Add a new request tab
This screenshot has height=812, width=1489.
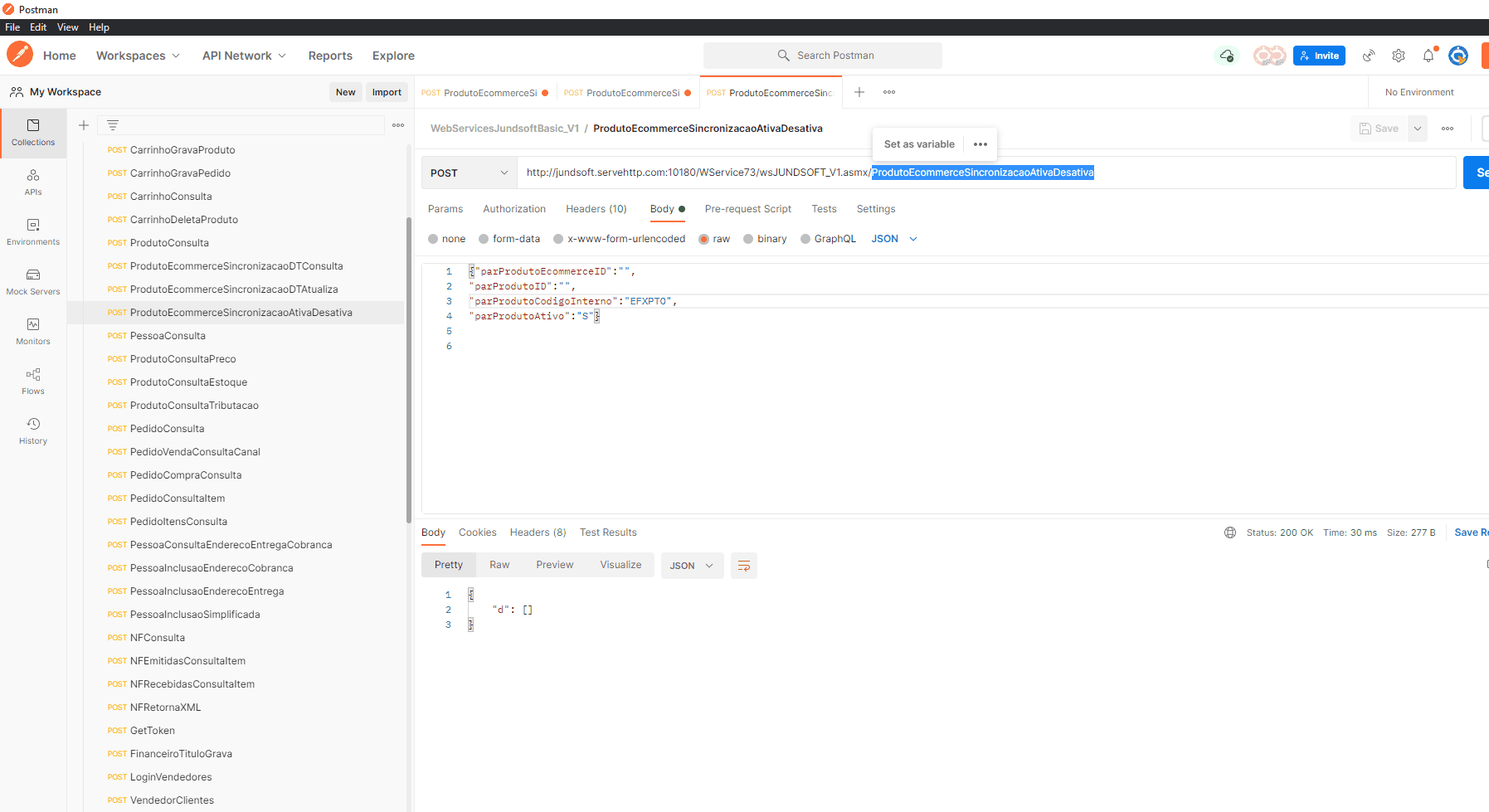(x=859, y=92)
